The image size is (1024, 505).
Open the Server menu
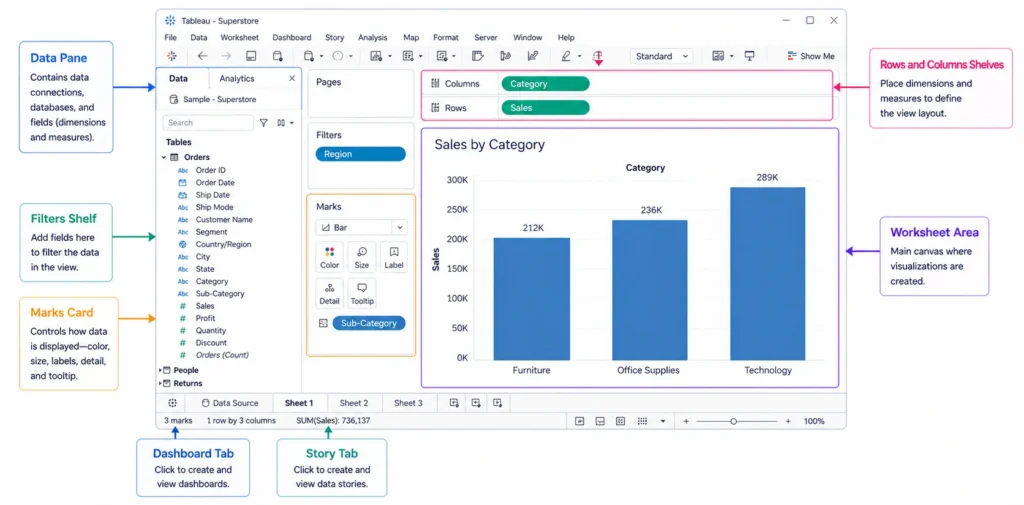click(x=486, y=38)
